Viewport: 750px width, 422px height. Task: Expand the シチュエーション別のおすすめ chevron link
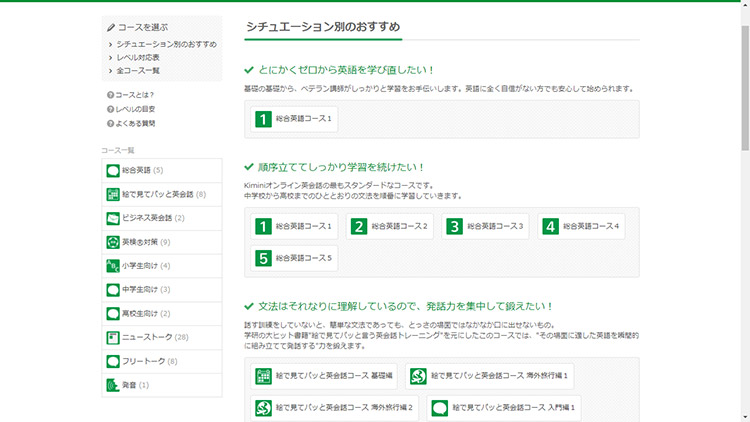click(x=111, y=45)
